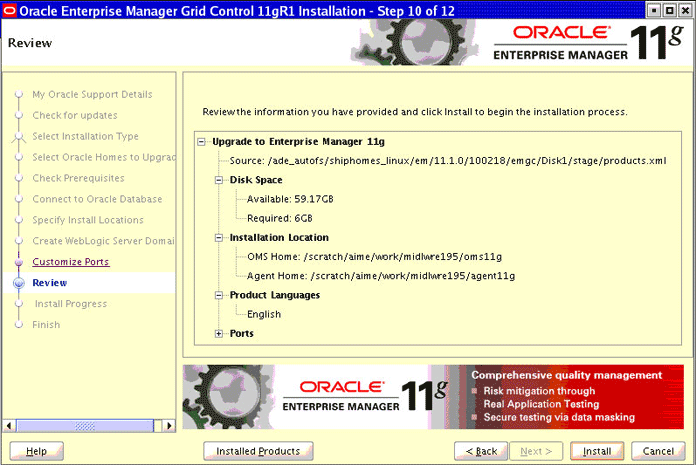
Task: Click the Install button
Action: pyautogui.click(x=597, y=451)
